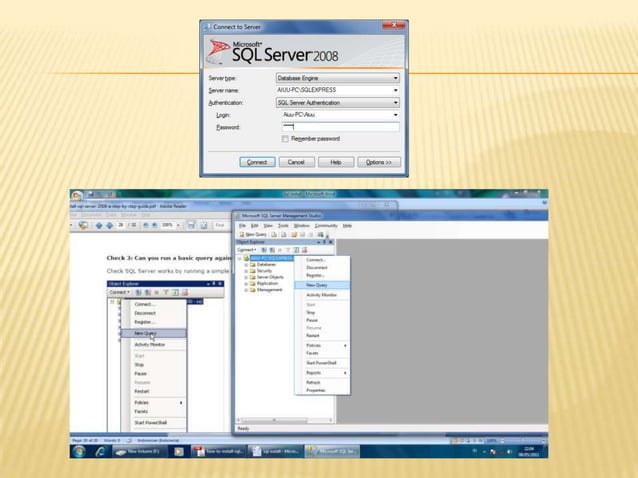The width and height of the screenshot is (638, 478).
Task: Open the Help menu in Management Studio
Action: (x=347, y=225)
